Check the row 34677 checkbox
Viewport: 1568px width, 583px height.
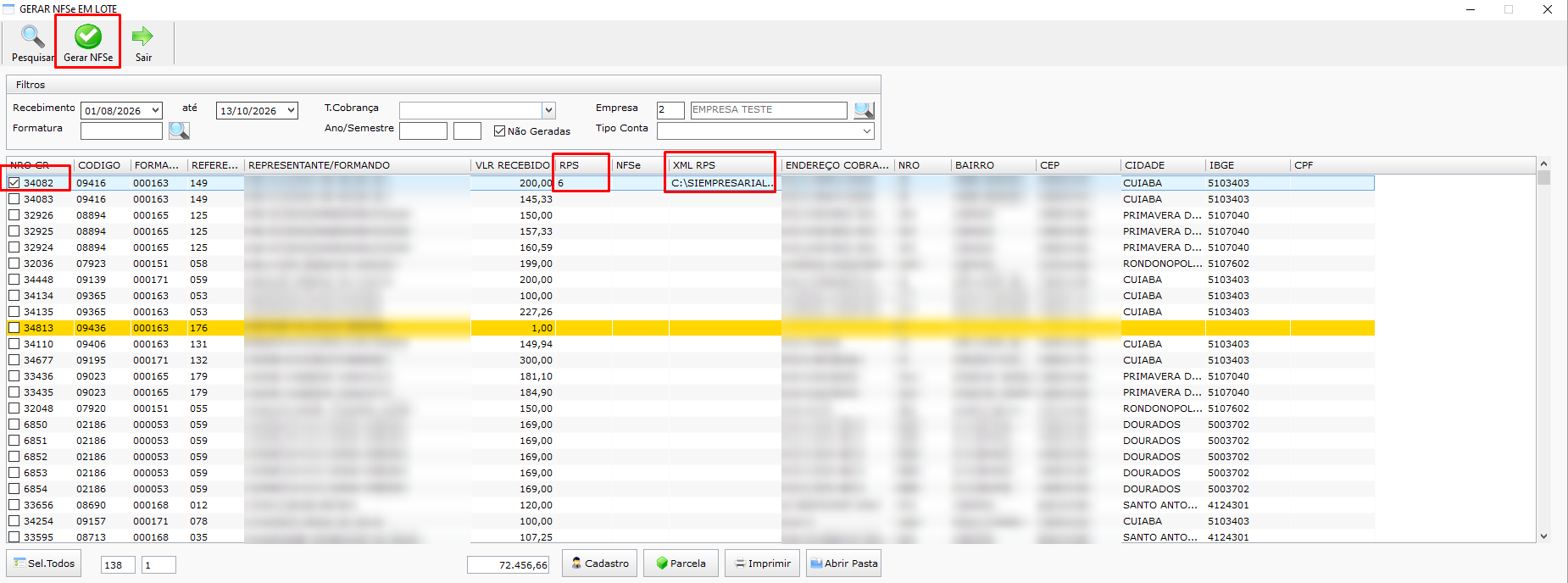point(14,360)
